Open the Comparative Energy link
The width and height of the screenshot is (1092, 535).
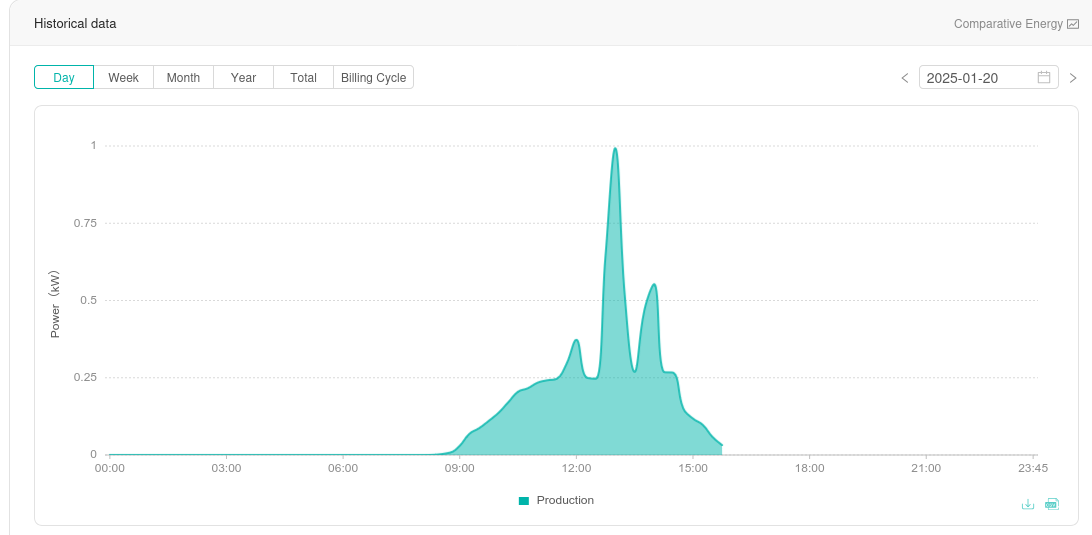pos(1008,24)
